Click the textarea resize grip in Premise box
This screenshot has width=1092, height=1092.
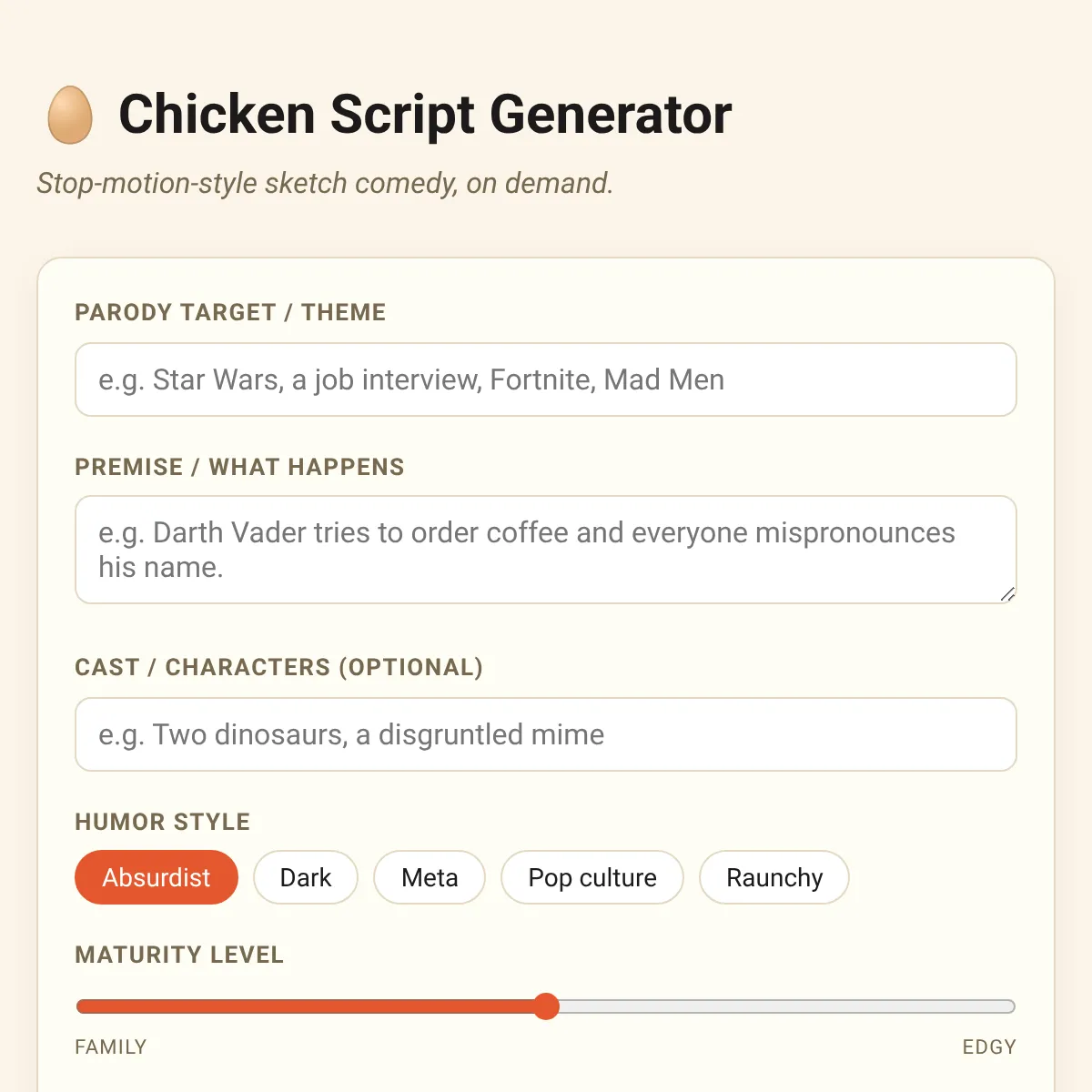1007,594
